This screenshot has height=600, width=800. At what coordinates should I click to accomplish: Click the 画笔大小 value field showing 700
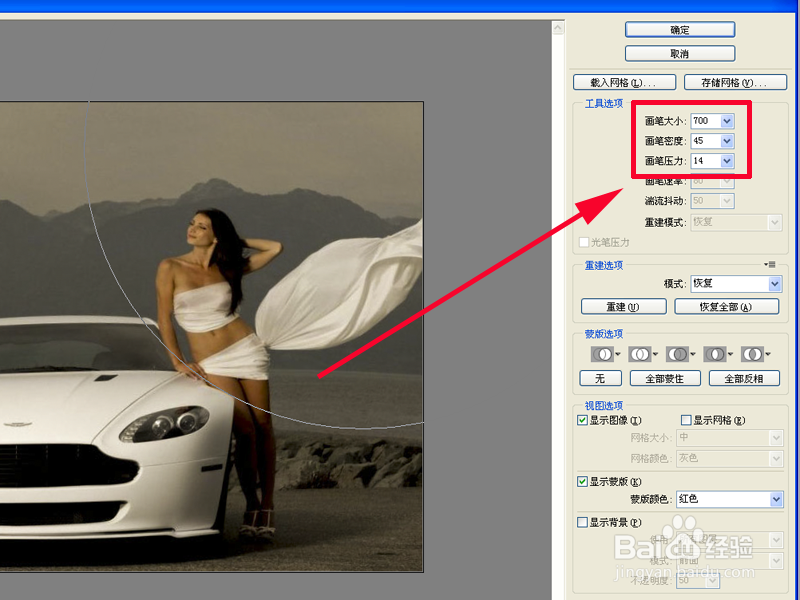click(706, 121)
